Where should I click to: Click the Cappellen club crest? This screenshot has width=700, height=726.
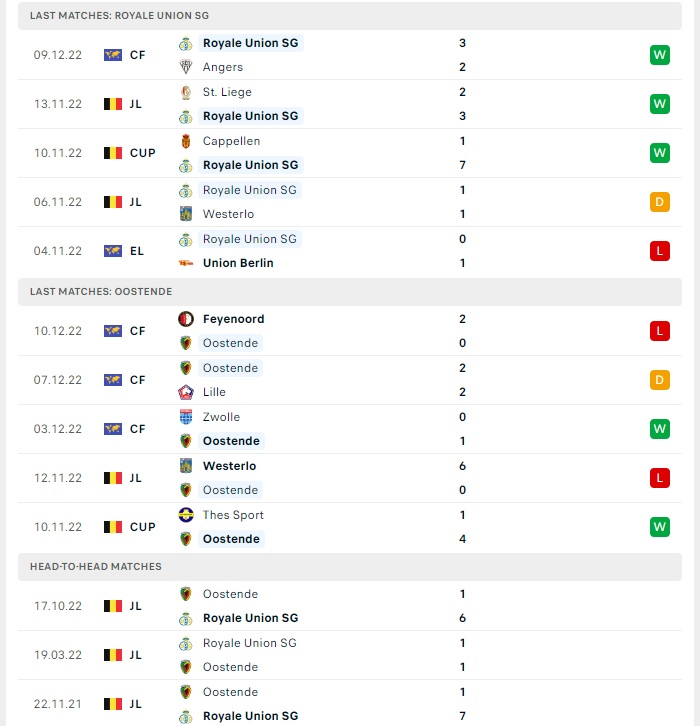[x=186, y=141]
